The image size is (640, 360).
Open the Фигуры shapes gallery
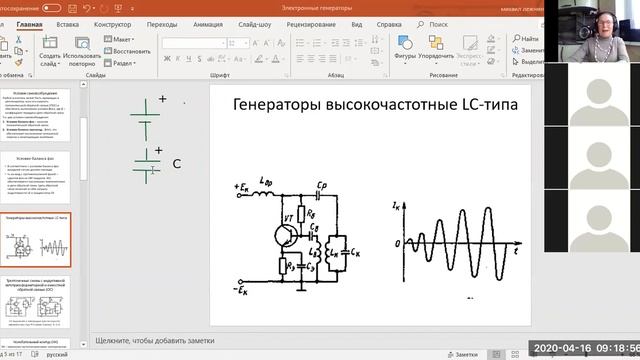tap(405, 49)
